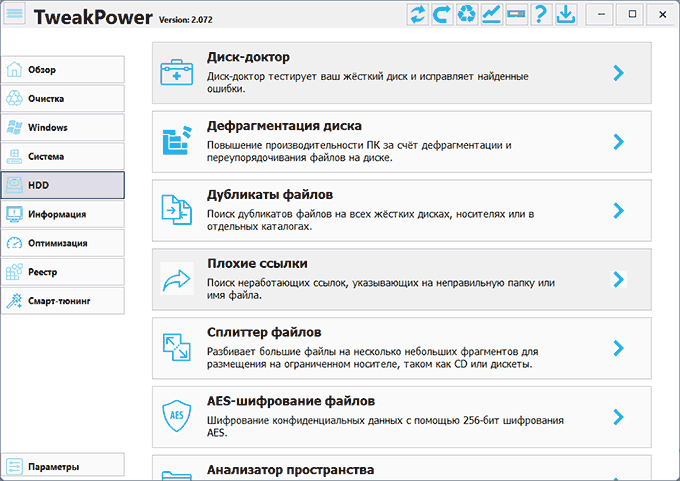Open the hamburger menu icon
The width and height of the screenshot is (680, 481).
pos(14,14)
